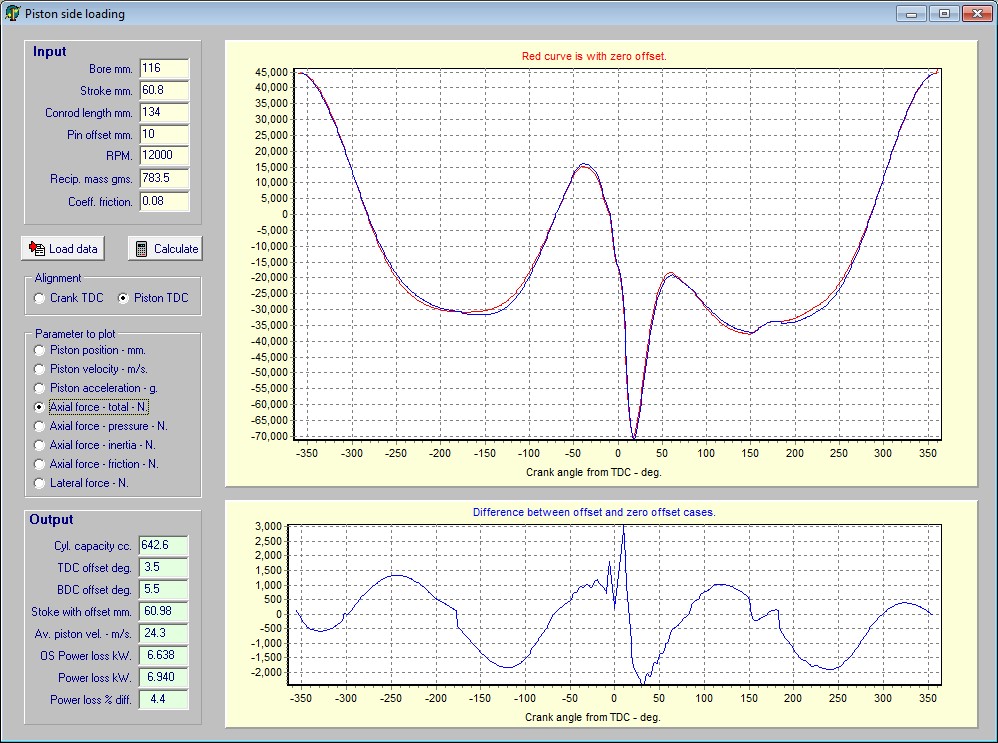Select Crank TDC alignment
The image size is (998, 743).
[x=40, y=298]
